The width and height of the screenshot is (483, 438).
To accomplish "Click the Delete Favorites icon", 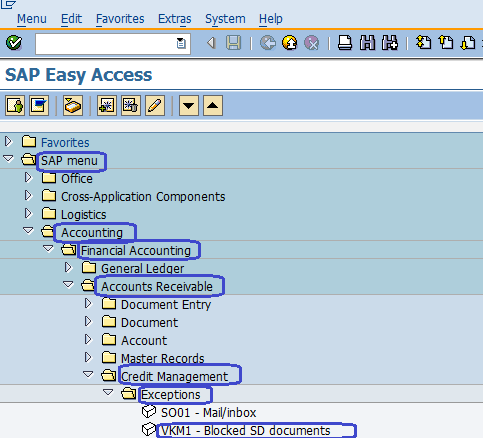I will pos(131,106).
